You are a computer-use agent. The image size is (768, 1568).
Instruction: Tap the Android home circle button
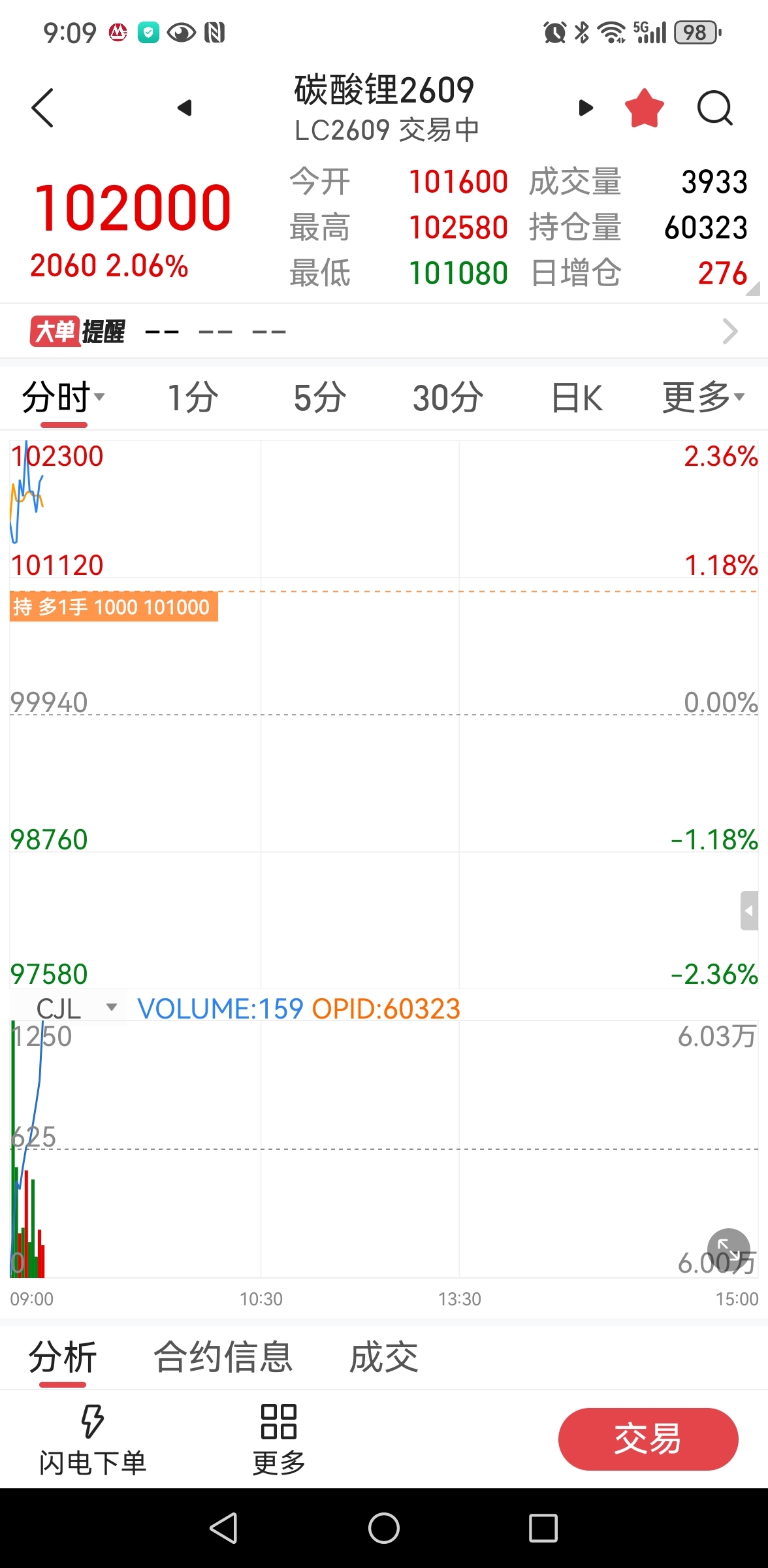pyautogui.click(x=384, y=1528)
